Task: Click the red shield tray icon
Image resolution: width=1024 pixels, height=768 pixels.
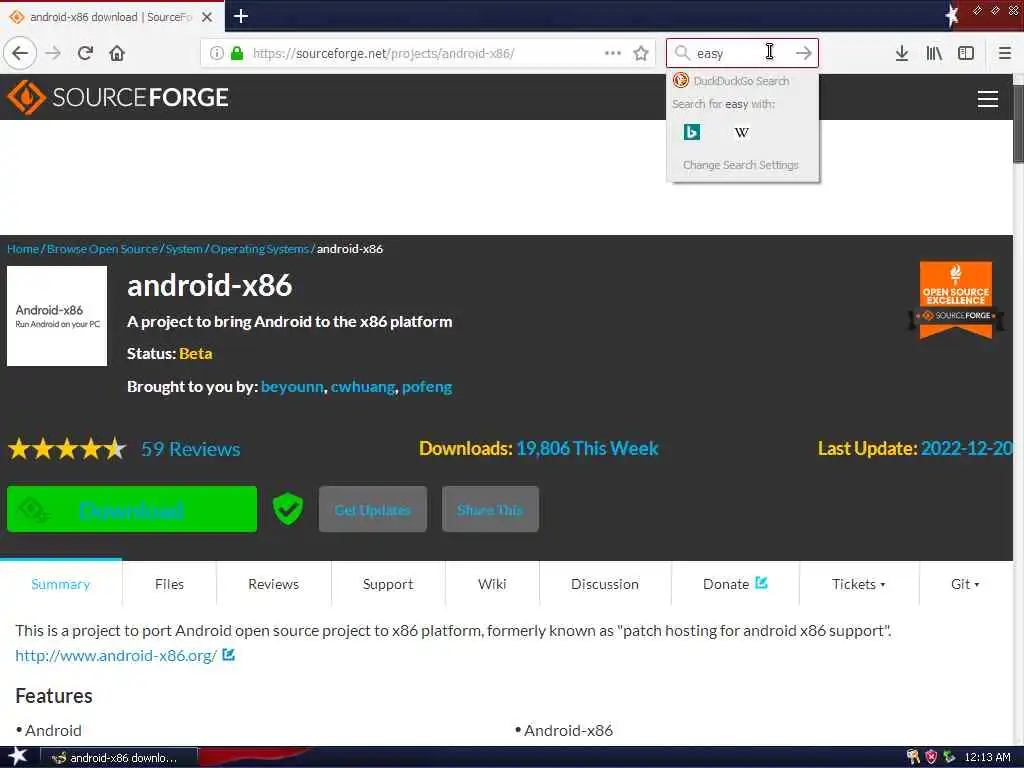Action: 931,758
